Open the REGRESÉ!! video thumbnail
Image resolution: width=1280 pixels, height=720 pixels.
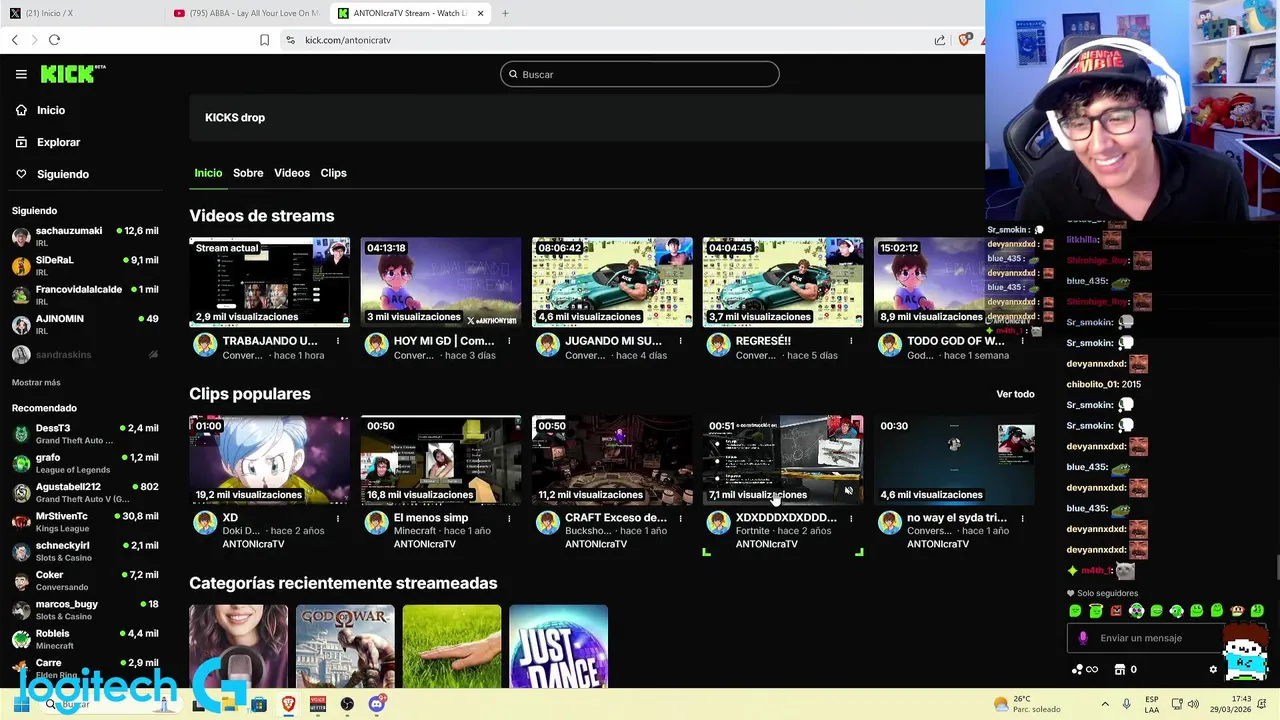pos(783,282)
